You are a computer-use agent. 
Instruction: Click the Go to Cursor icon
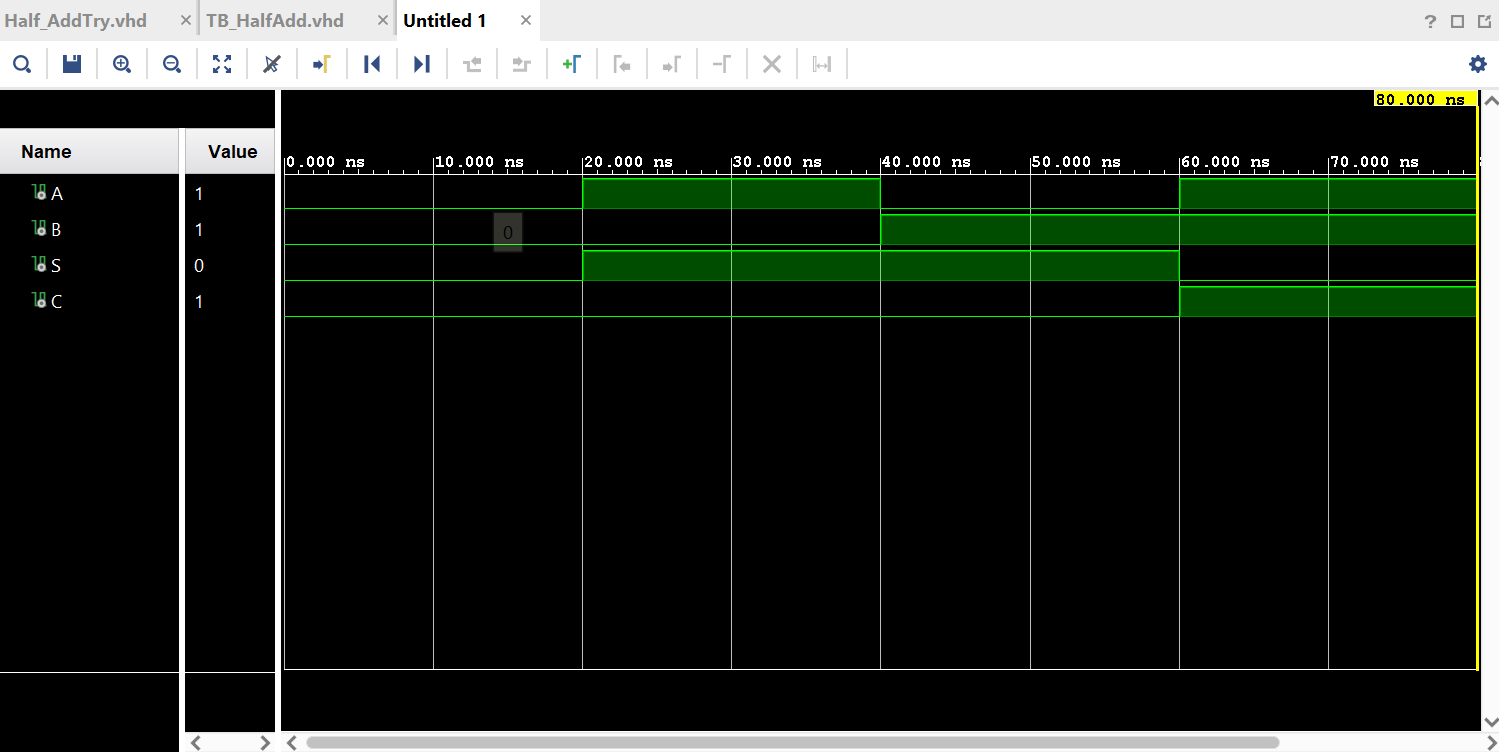pos(321,64)
